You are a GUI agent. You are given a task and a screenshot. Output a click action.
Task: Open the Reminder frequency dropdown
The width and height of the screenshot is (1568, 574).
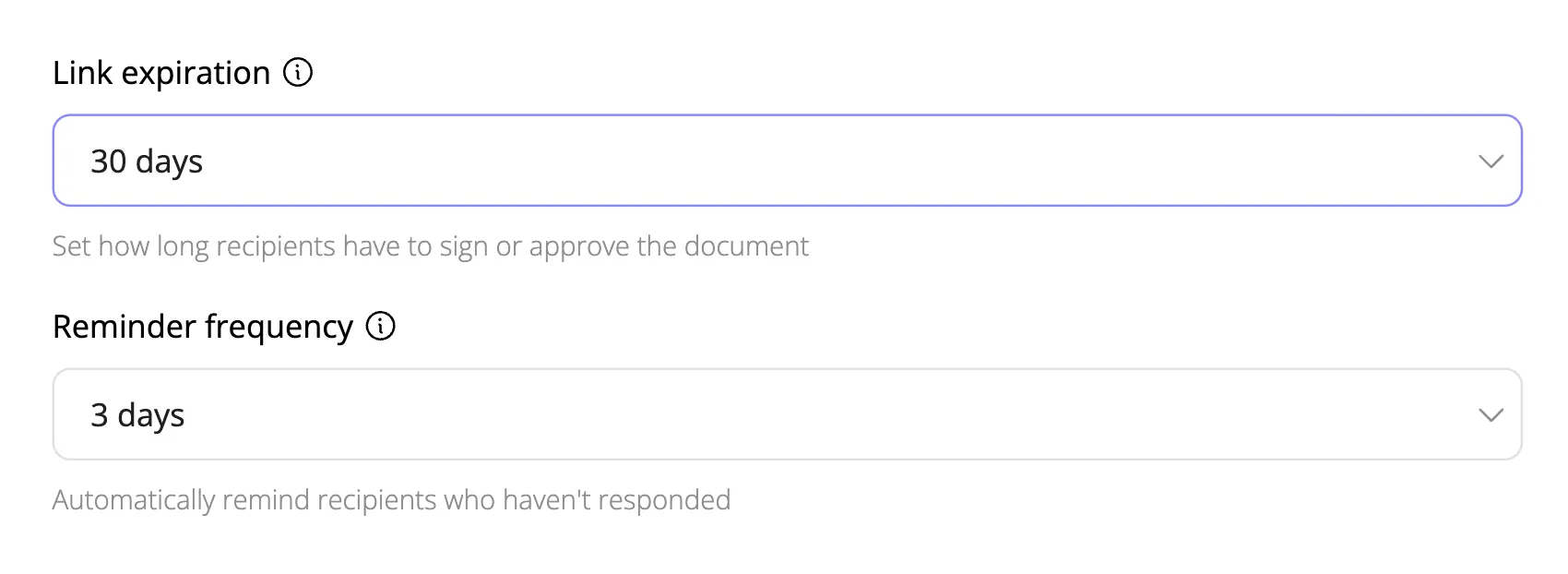click(x=784, y=414)
